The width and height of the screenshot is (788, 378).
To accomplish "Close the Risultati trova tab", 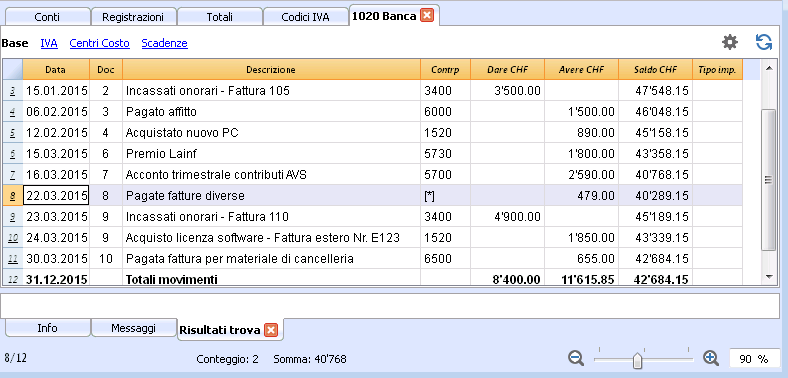I will 271,330.
